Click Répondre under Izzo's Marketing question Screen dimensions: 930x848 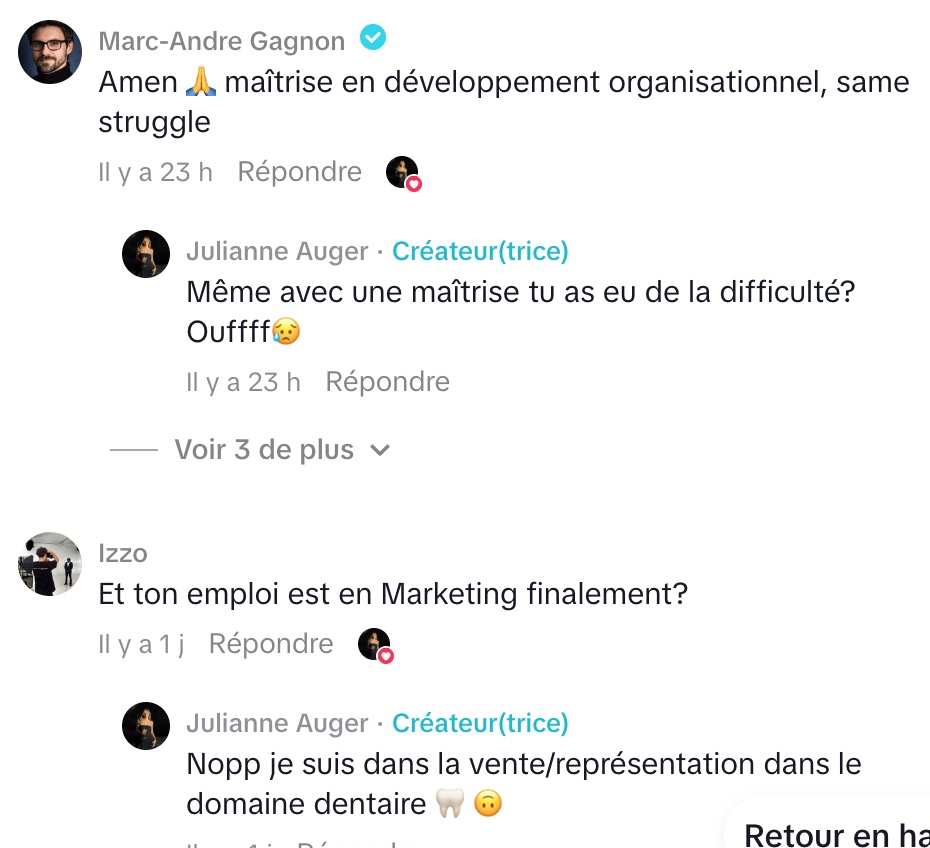coord(271,644)
